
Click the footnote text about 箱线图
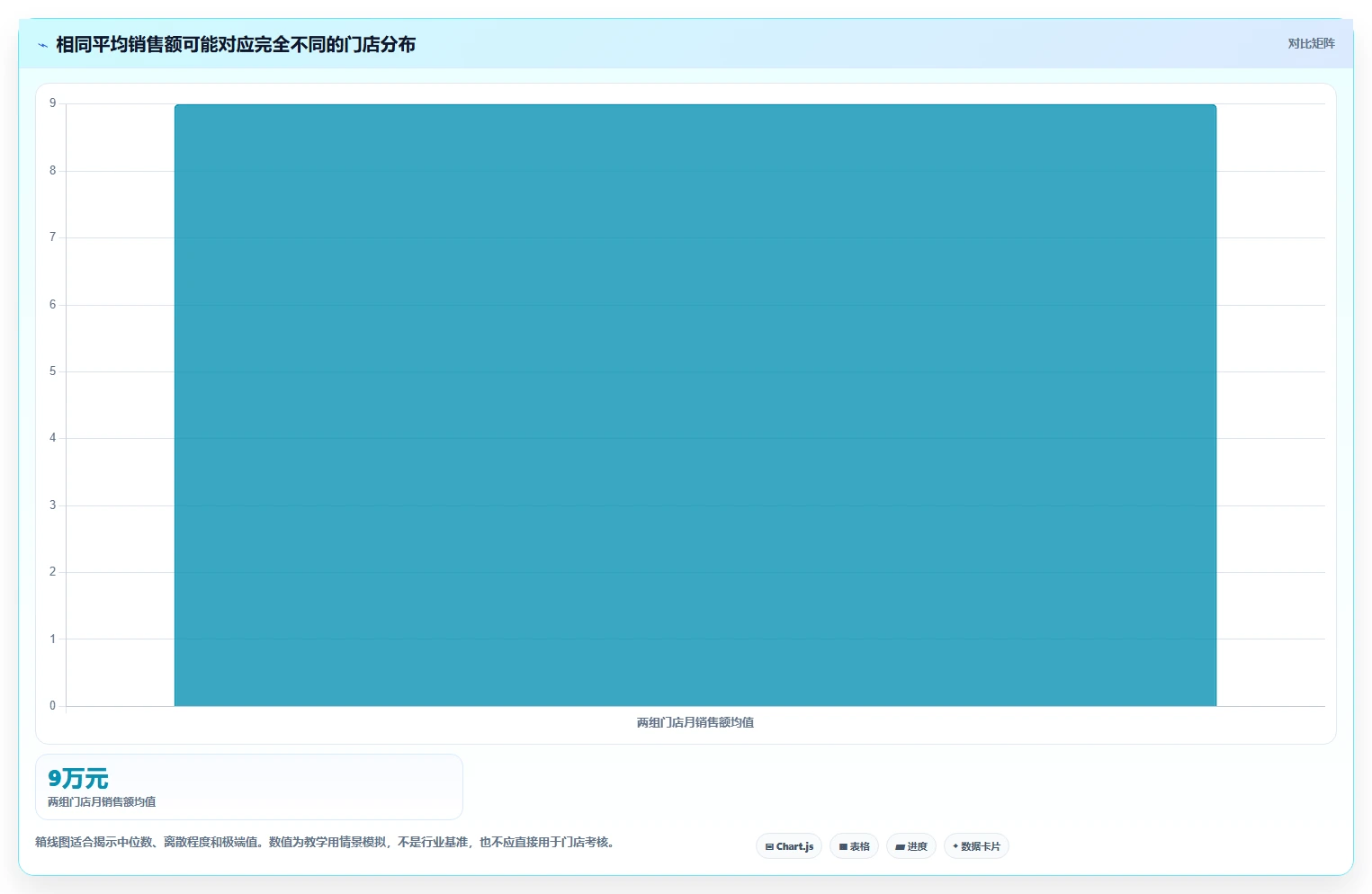point(326,842)
